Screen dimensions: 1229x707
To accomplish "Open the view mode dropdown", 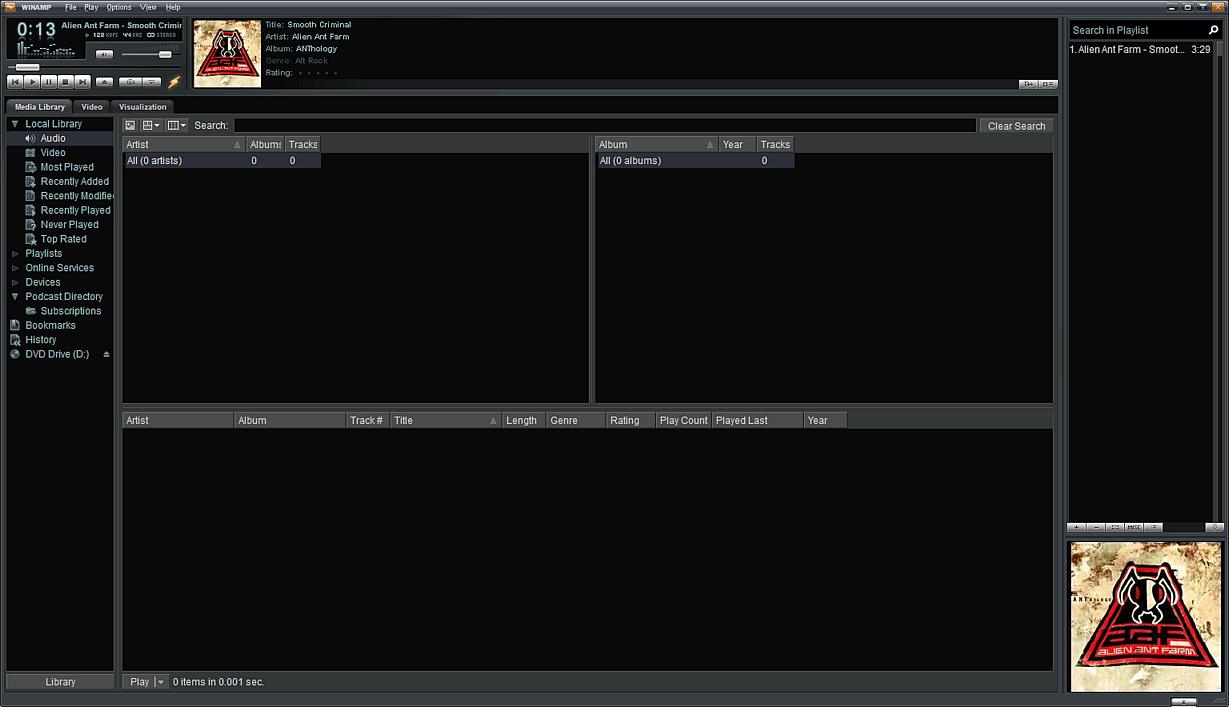I will (x=151, y=126).
